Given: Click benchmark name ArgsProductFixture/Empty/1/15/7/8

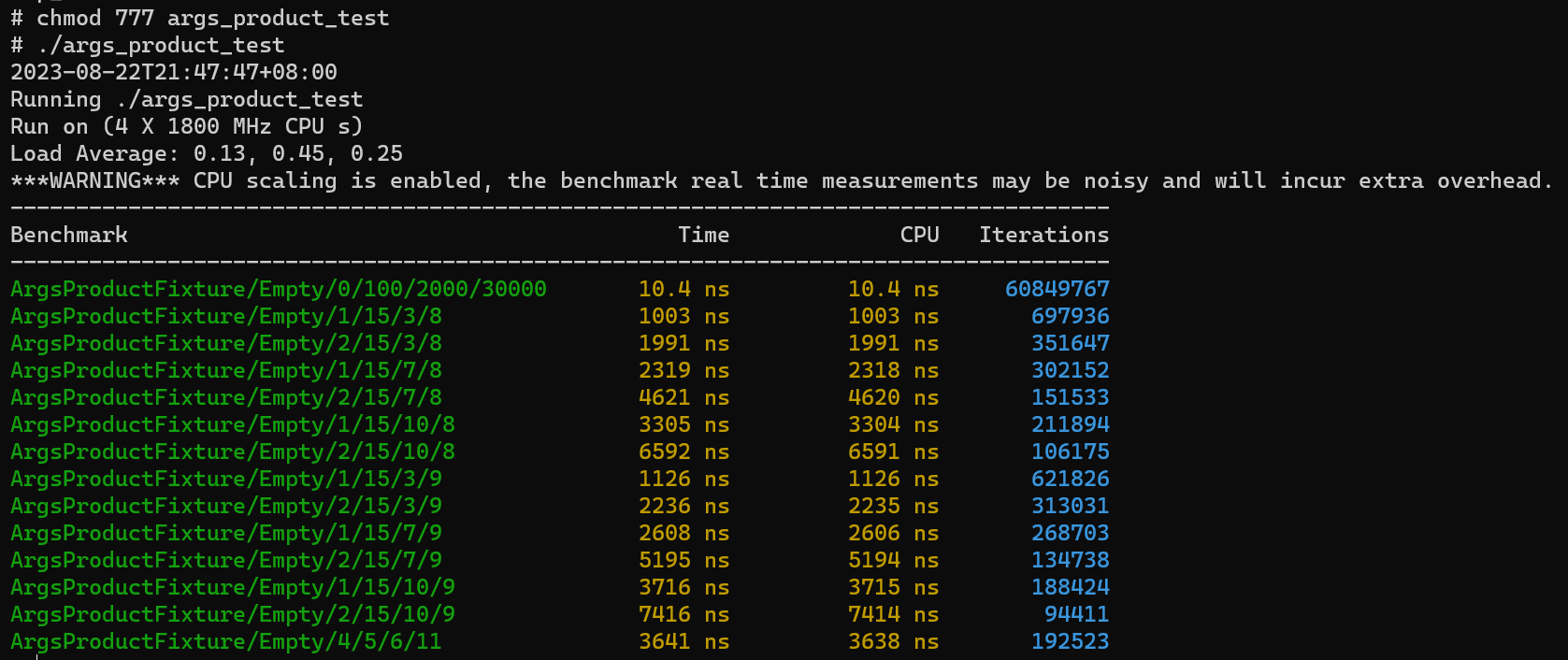Looking at the screenshot, I should tap(226, 370).
